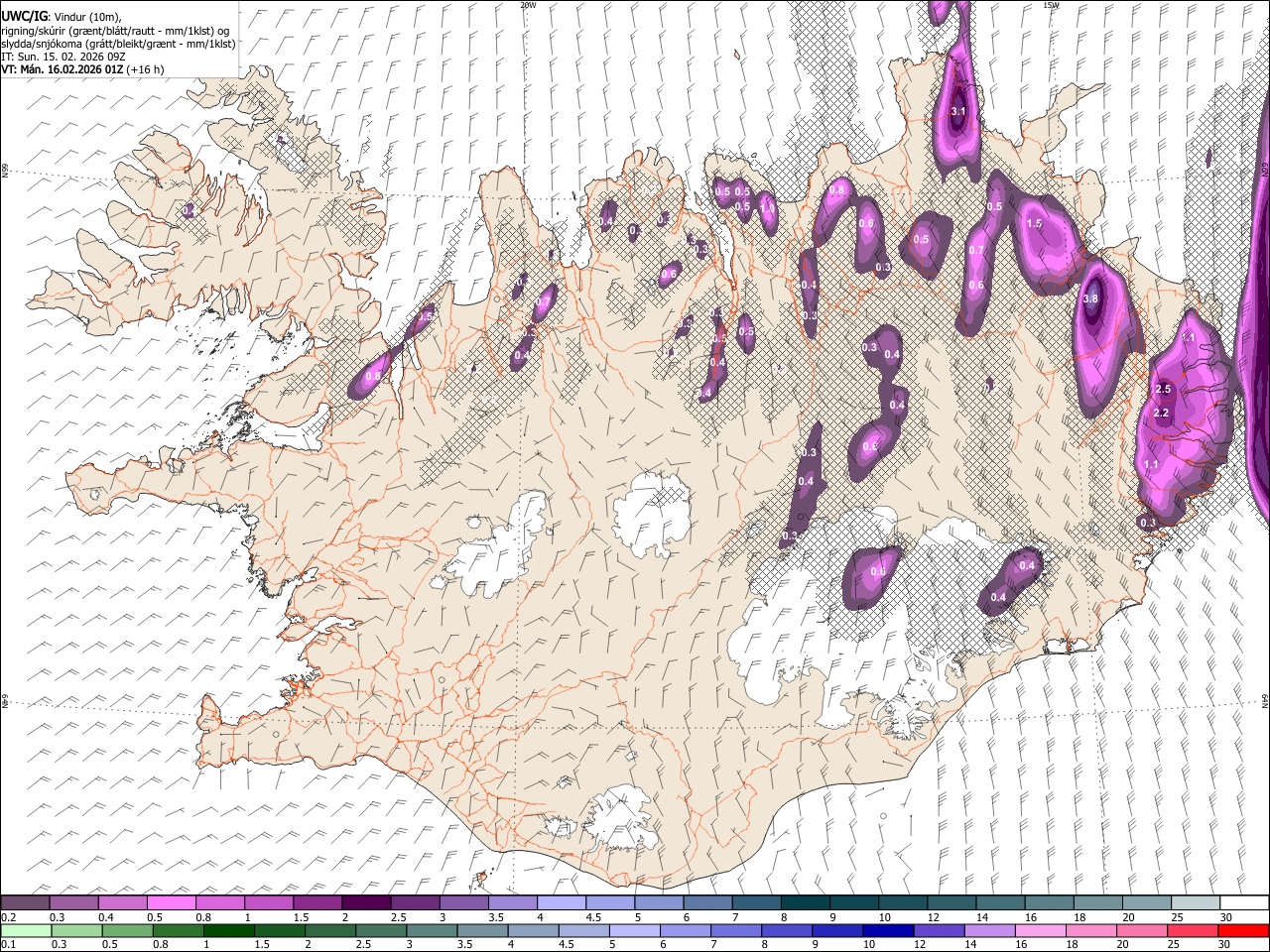This screenshot has width=1270, height=952.
Task: Select the upper-row swatch between 6 and 7
Action: [706, 903]
